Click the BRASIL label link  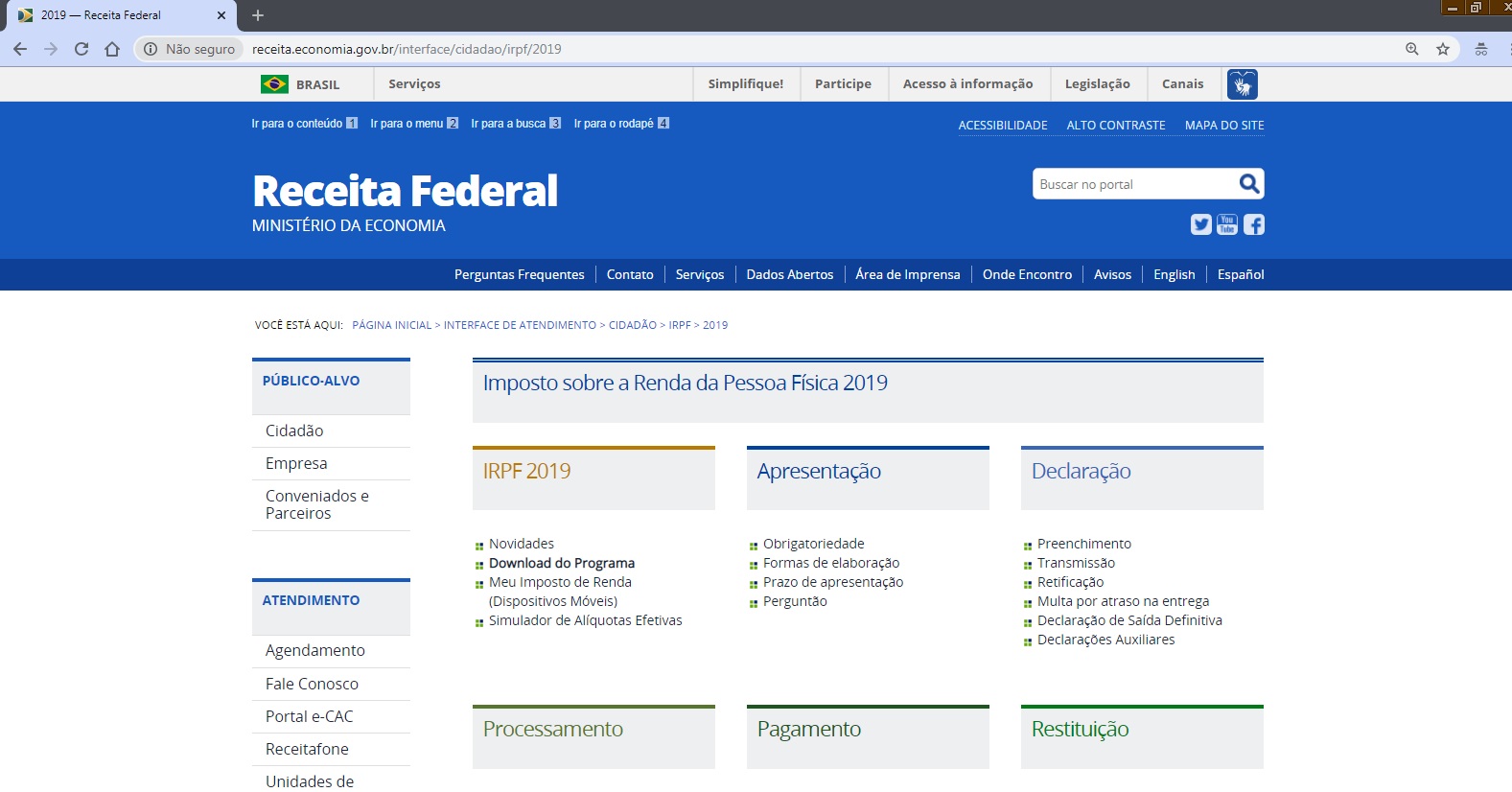click(x=317, y=85)
